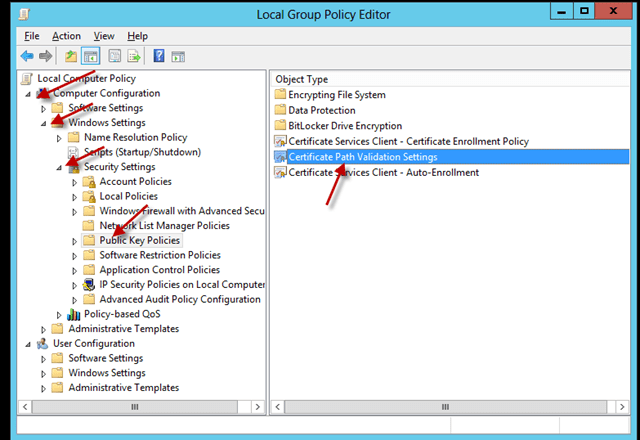The width and height of the screenshot is (640, 440).
Task: Collapse the User Configuration node
Action: click(28, 344)
